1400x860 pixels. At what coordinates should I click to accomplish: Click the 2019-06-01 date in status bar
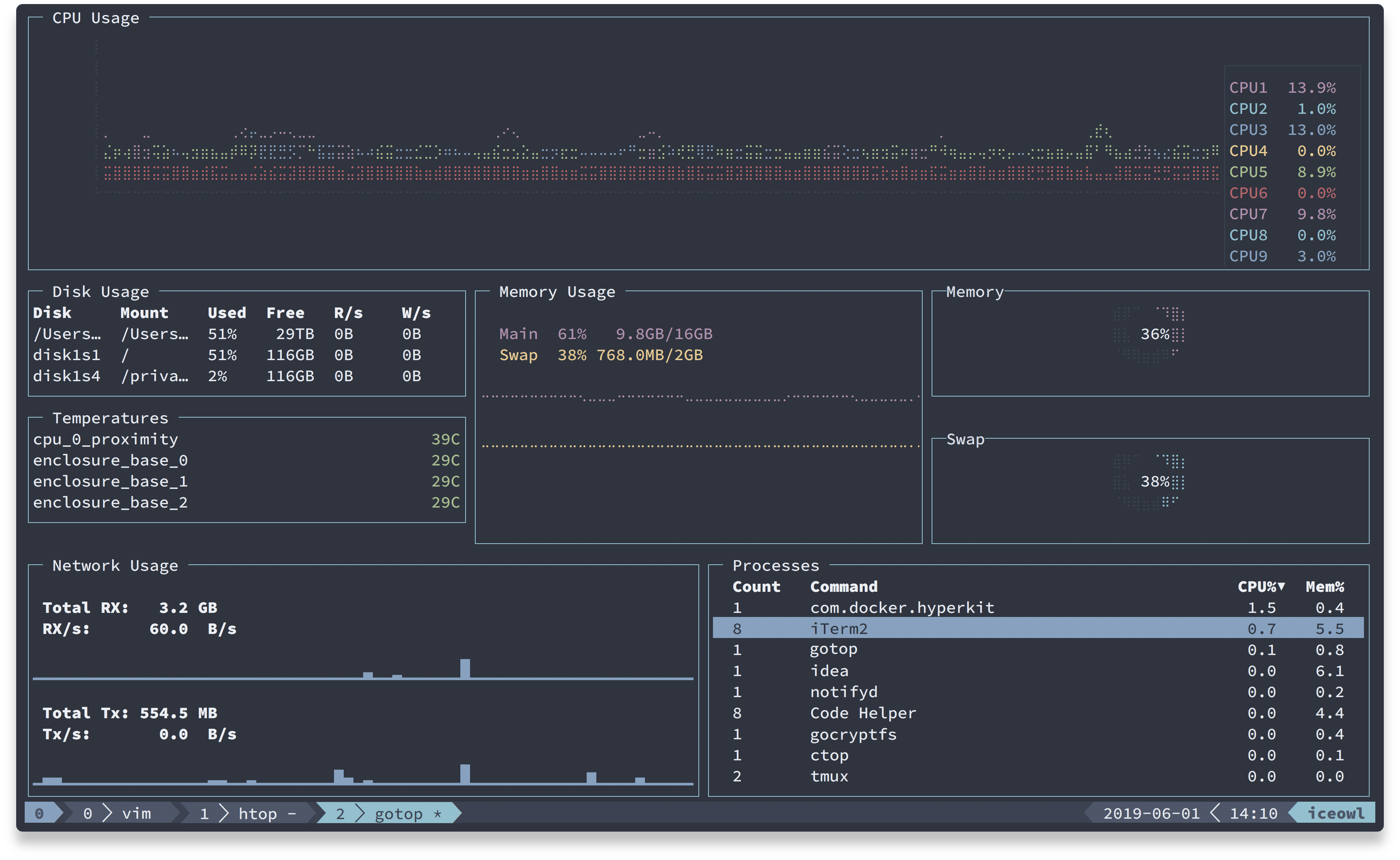(x=1151, y=813)
